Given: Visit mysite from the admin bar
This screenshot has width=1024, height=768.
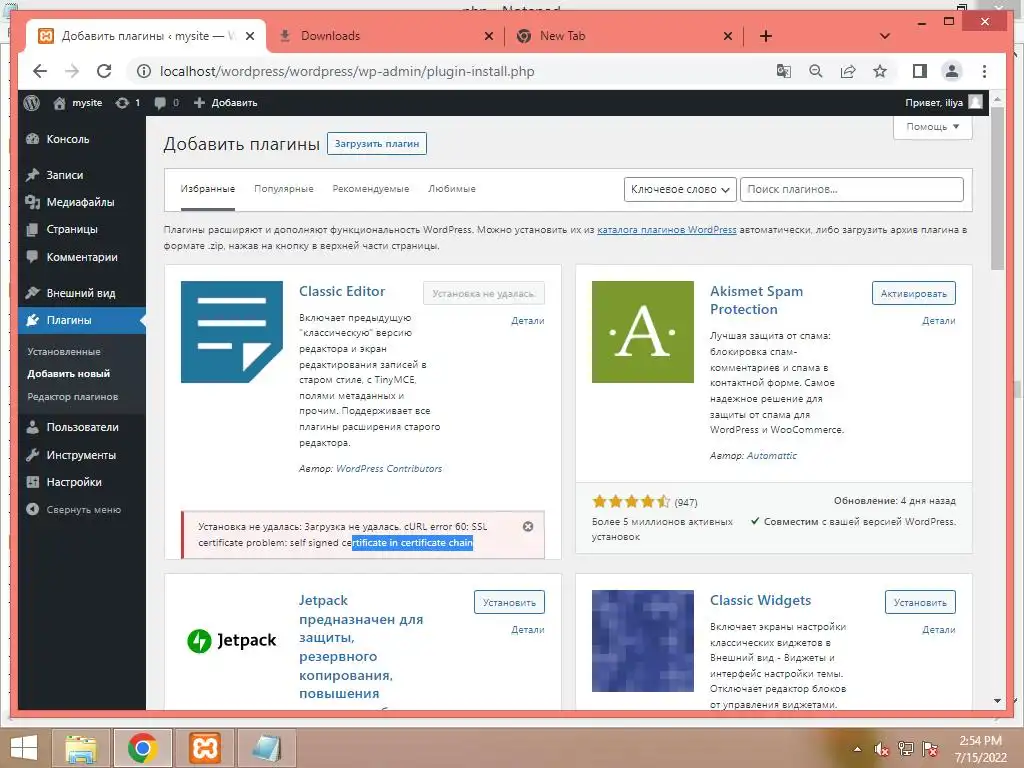Looking at the screenshot, I should coord(78,103).
